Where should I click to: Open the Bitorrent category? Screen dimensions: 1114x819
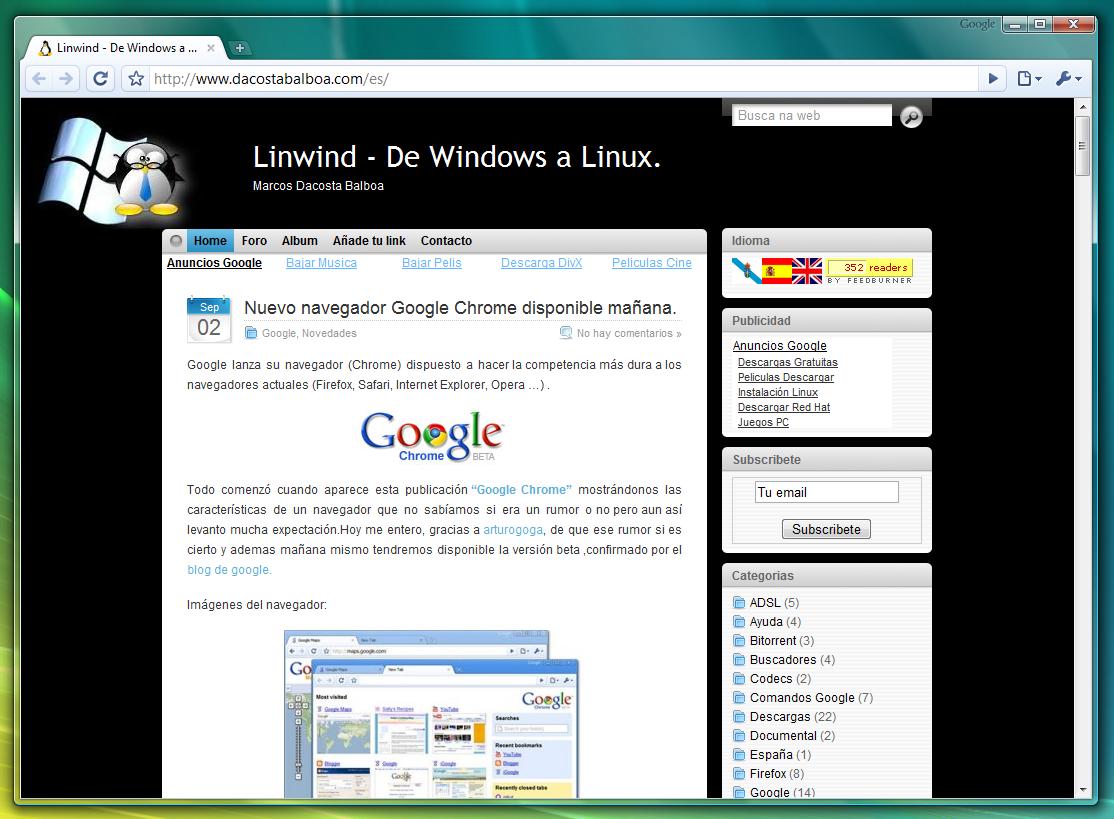click(773, 641)
